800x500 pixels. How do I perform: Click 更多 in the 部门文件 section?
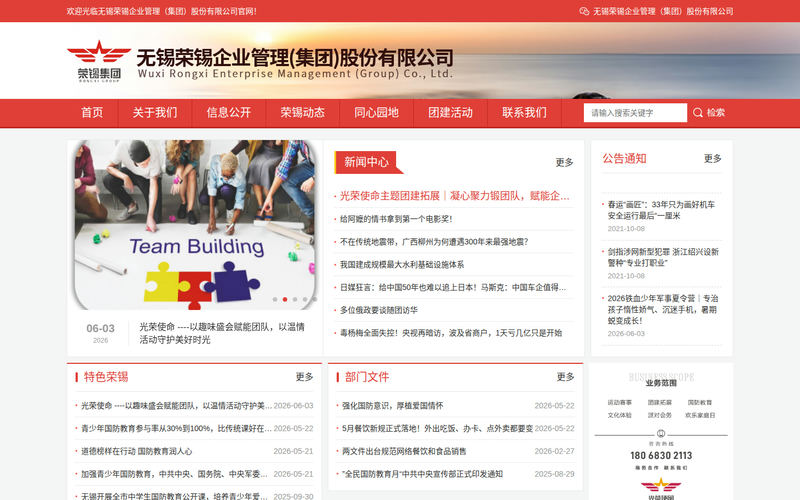tap(565, 377)
